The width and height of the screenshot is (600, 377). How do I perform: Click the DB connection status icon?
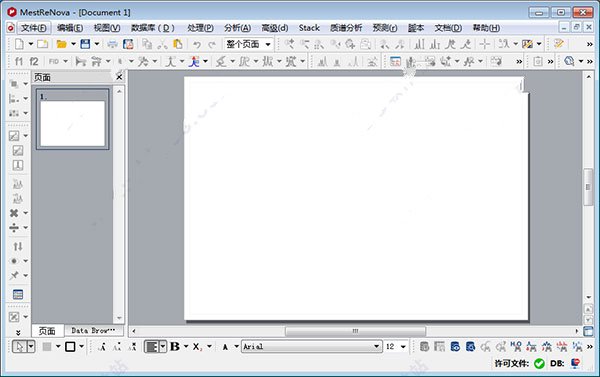575,363
